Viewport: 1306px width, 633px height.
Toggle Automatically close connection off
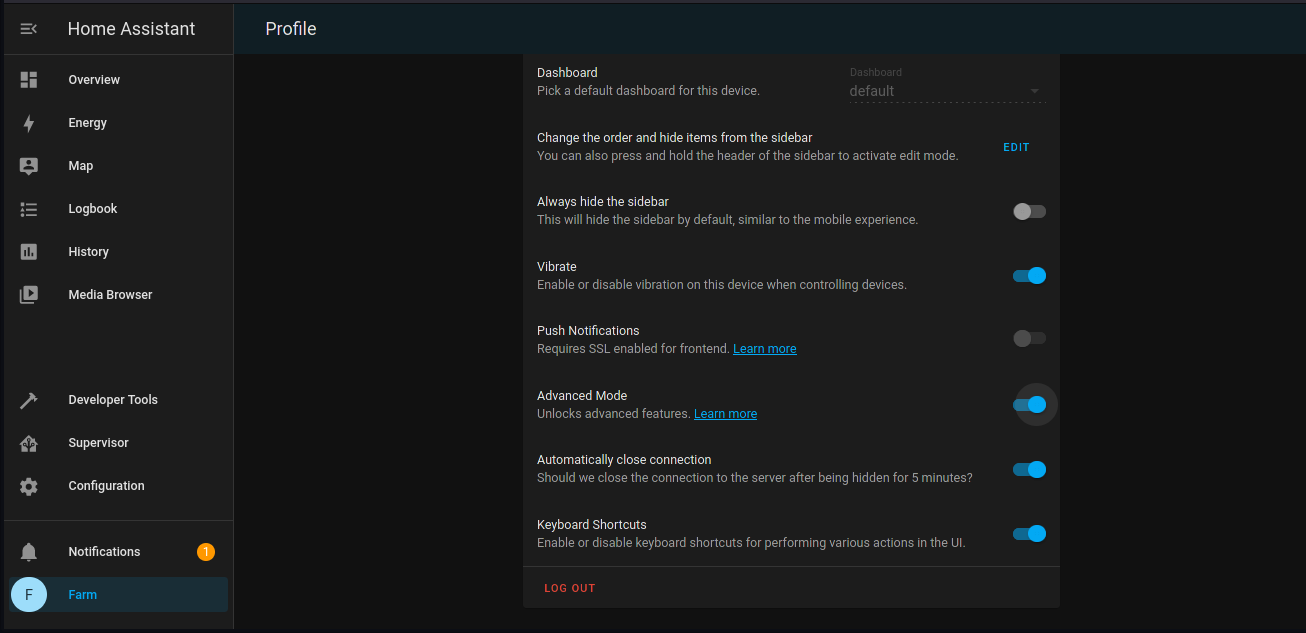(x=1029, y=469)
